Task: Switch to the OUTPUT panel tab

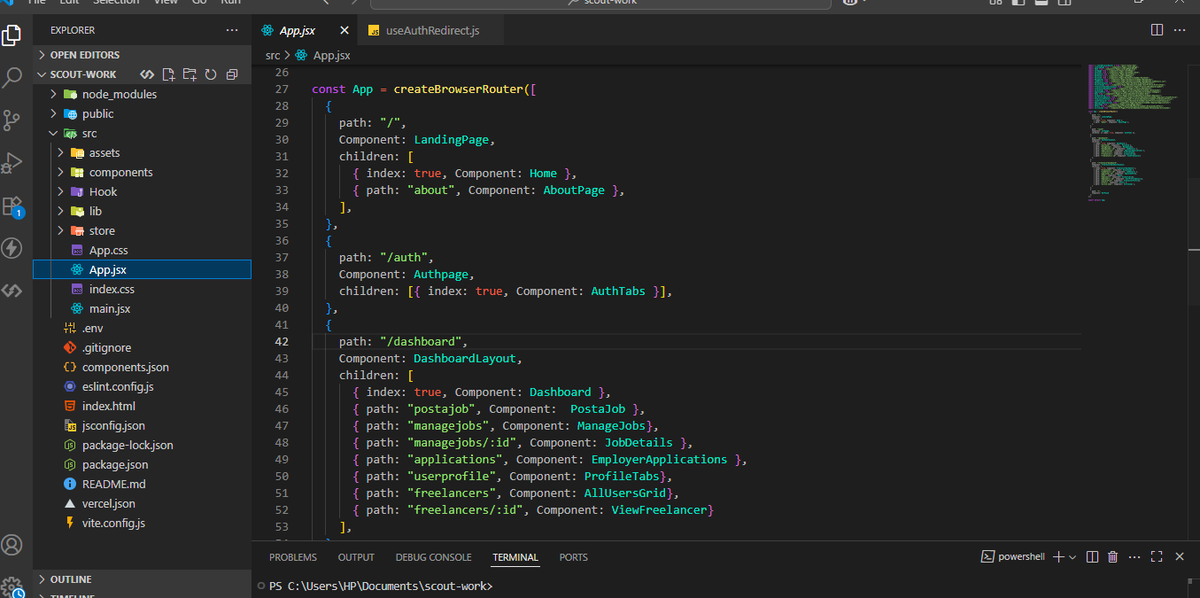Action: click(356, 557)
